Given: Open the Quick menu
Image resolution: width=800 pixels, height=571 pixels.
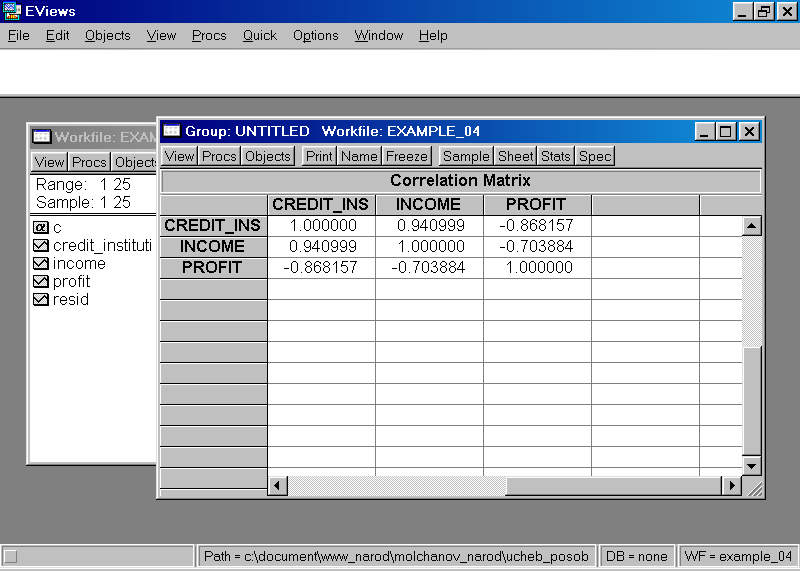Looking at the screenshot, I should point(260,35).
